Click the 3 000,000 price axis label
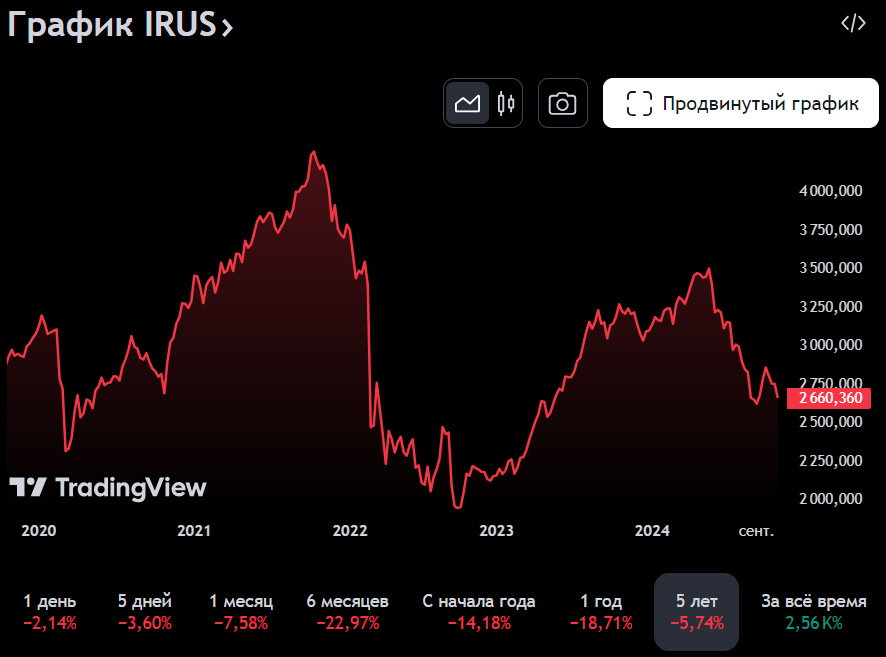The image size is (886, 657). coord(831,345)
